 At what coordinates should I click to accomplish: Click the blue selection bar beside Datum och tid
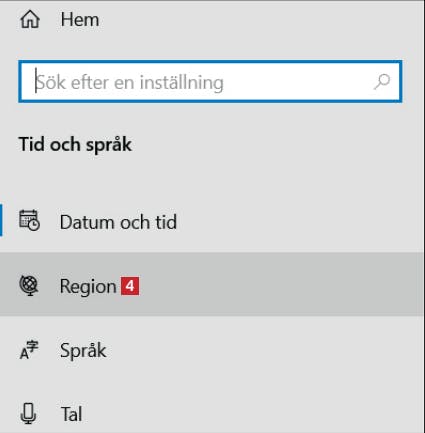(1, 220)
